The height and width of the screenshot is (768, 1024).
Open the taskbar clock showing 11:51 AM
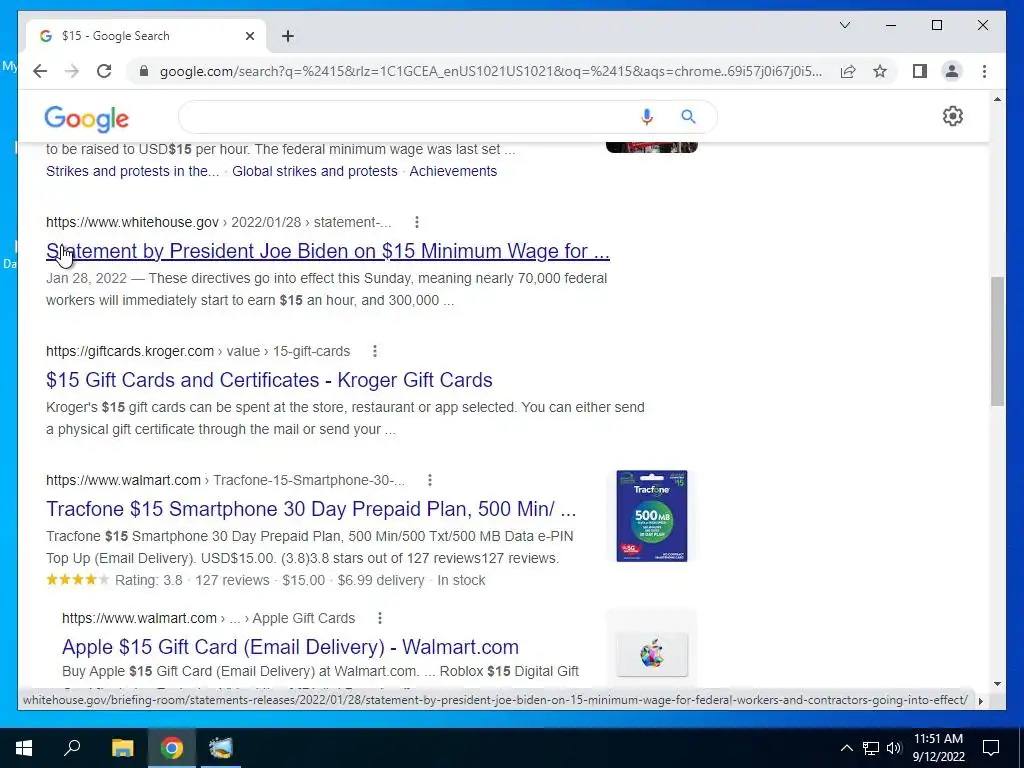click(938, 748)
